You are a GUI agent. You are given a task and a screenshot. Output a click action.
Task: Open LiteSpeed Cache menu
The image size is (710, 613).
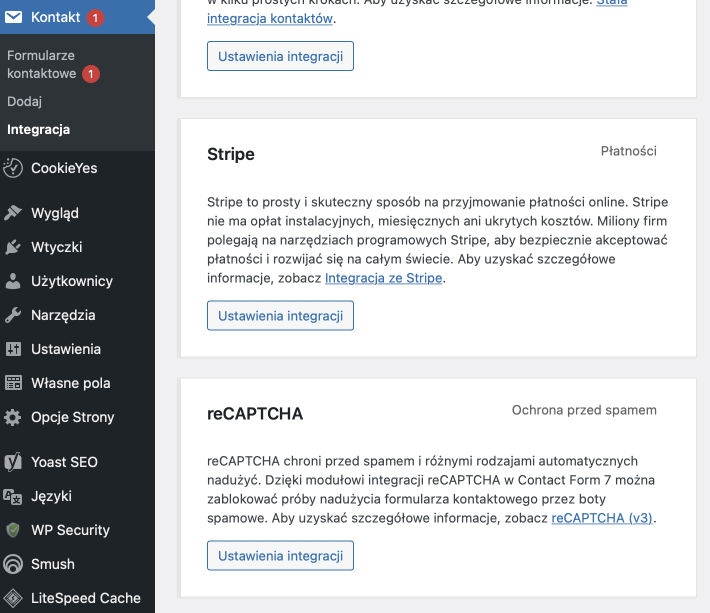click(77, 598)
